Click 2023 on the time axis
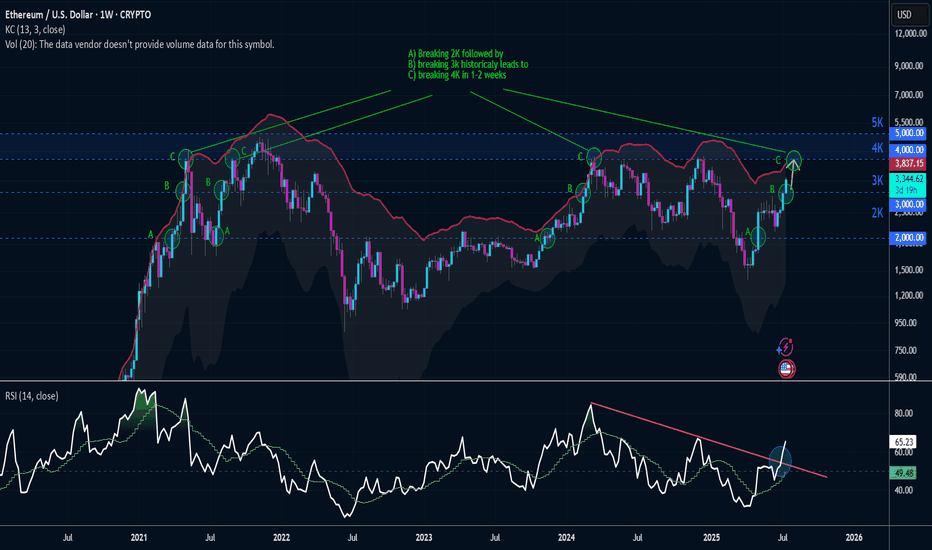Viewport: 932px width, 550px height. (x=424, y=537)
